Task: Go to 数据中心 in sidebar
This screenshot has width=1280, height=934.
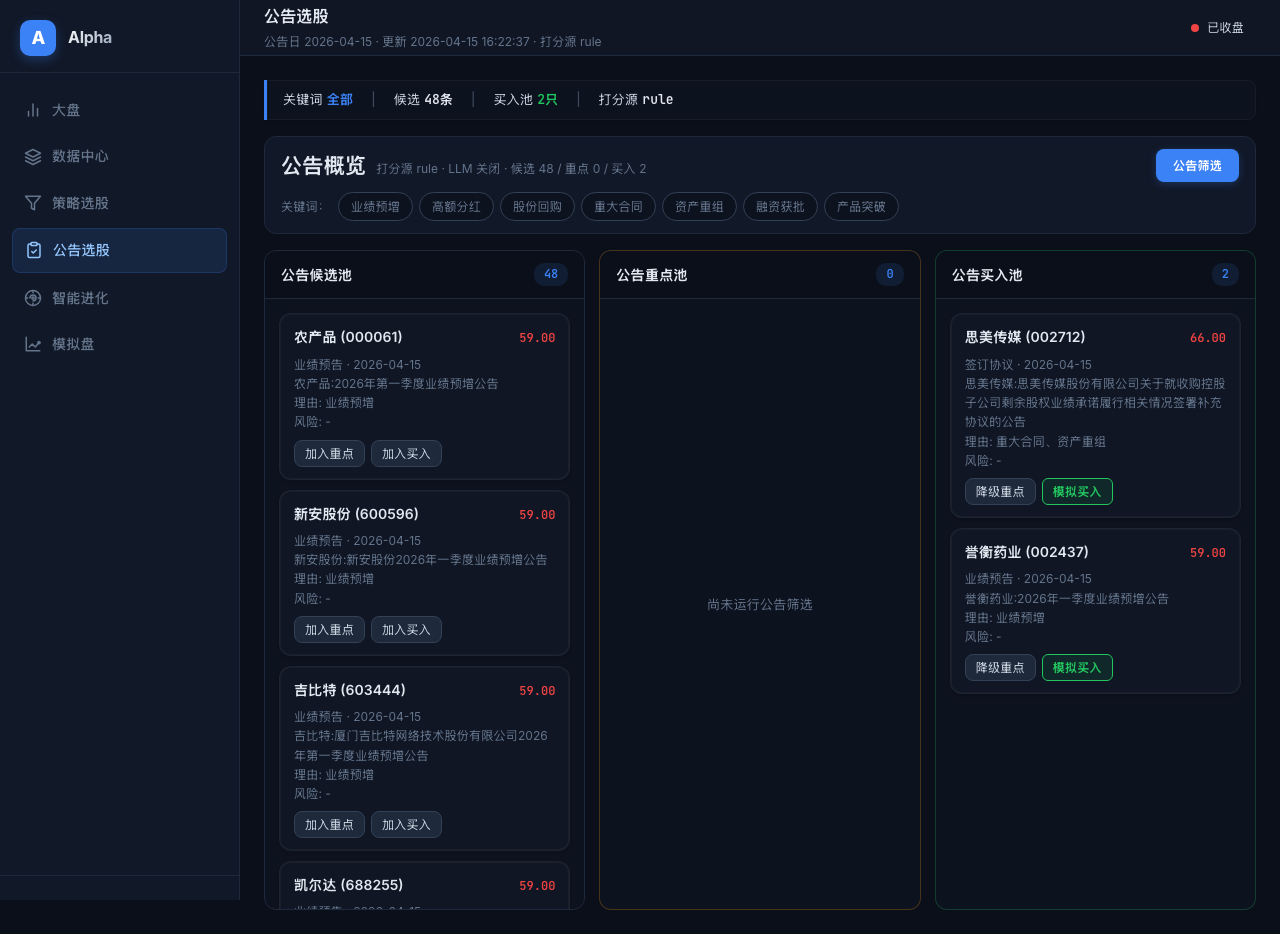Action: [x=119, y=156]
